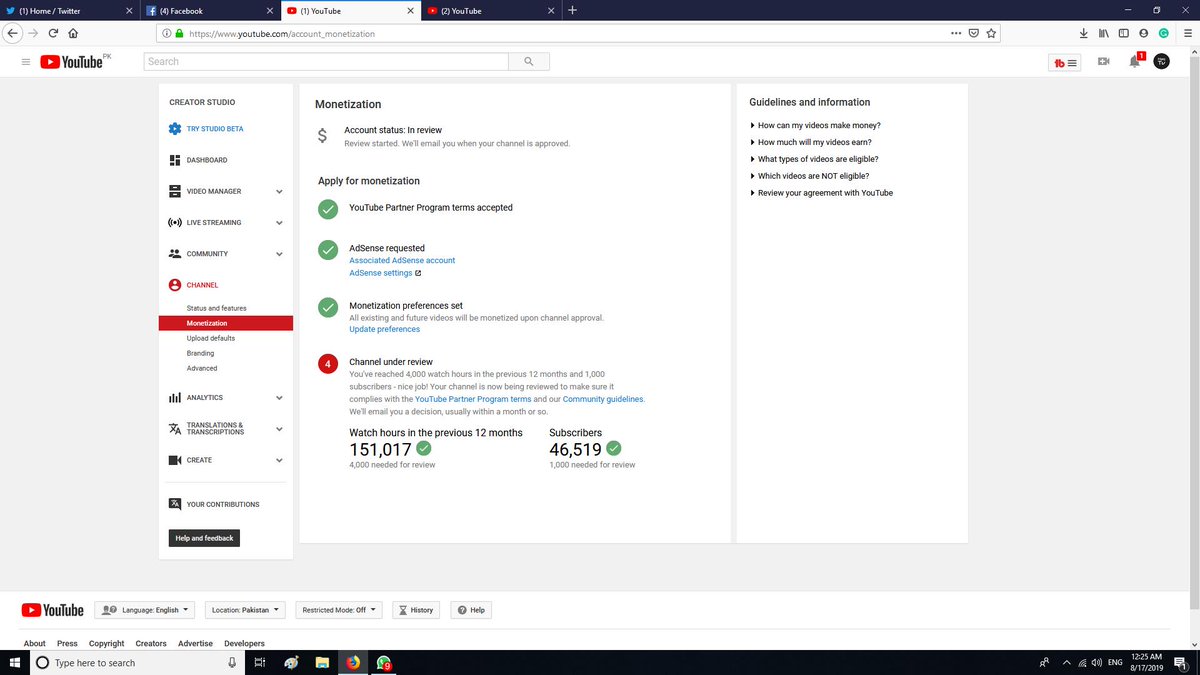
Task: Click the create video camera icon
Action: pos(1104,62)
